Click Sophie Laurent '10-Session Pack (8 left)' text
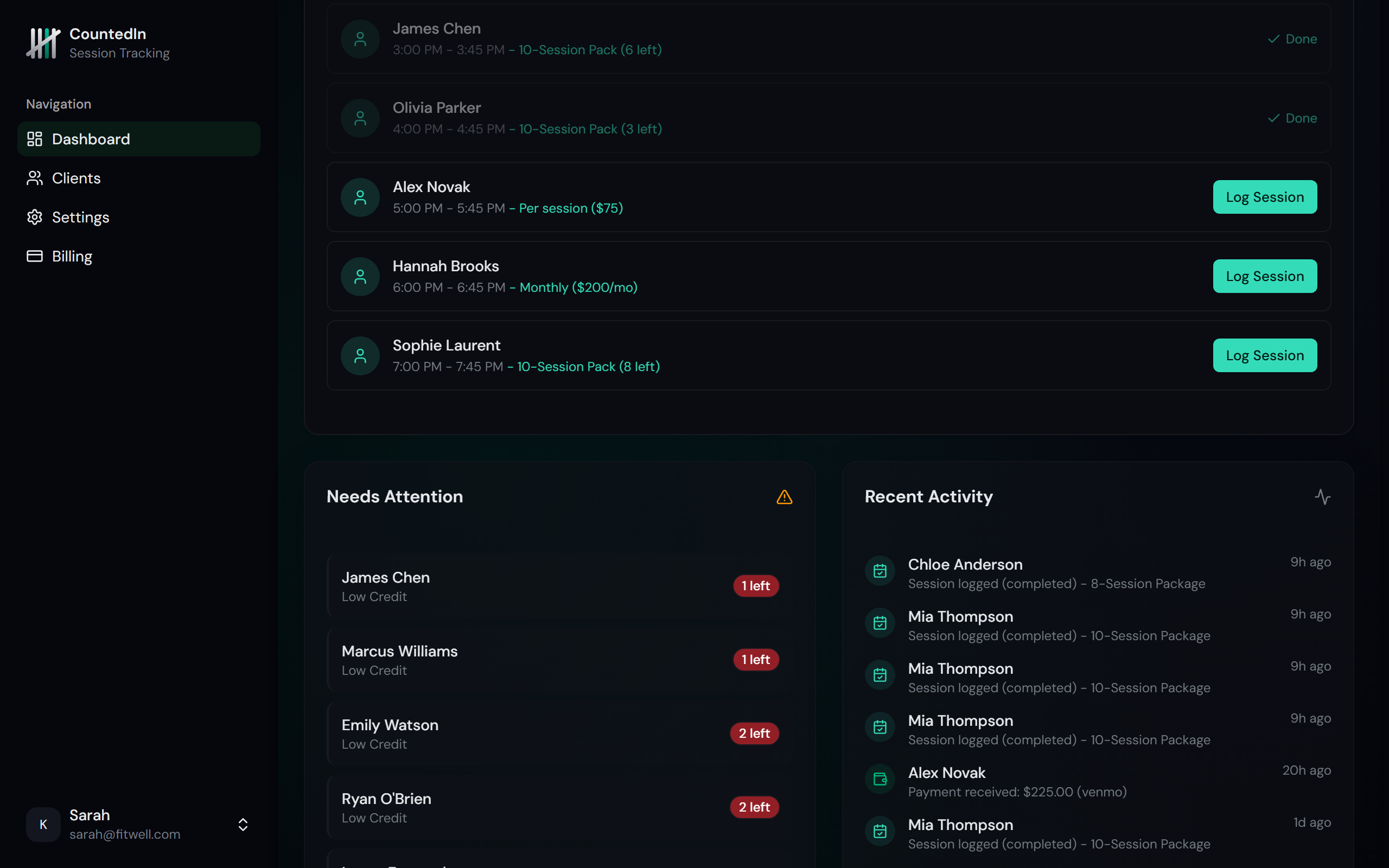 588,367
